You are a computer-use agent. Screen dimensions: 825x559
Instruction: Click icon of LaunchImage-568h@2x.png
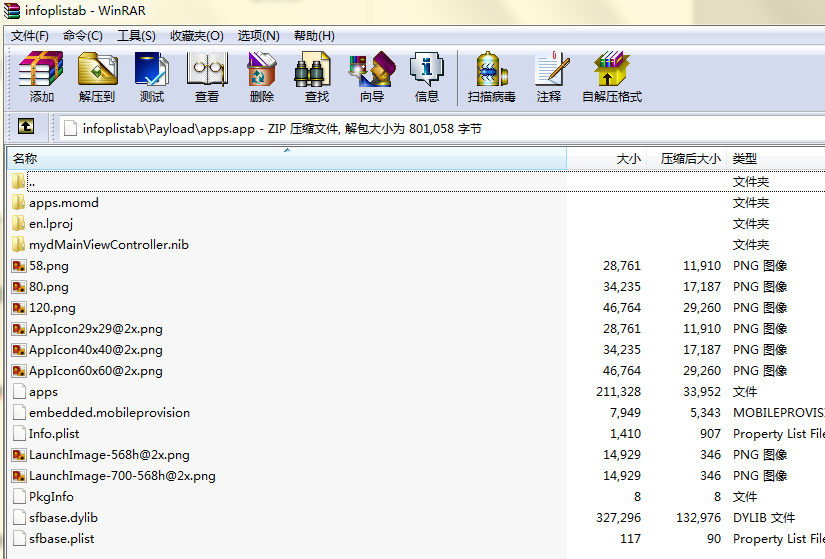[19, 455]
